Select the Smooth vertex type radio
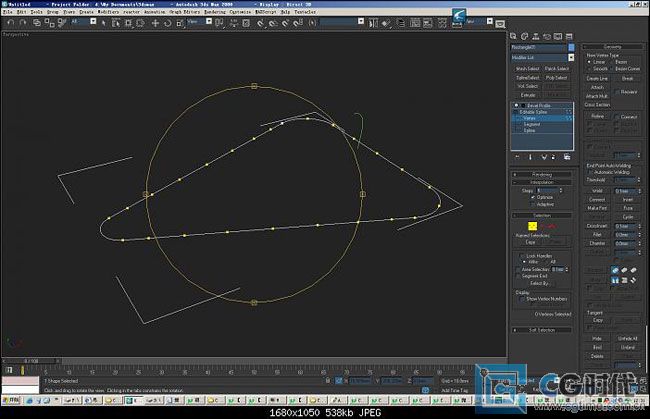The height and width of the screenshot is (419, 650). tap(589, 68)
